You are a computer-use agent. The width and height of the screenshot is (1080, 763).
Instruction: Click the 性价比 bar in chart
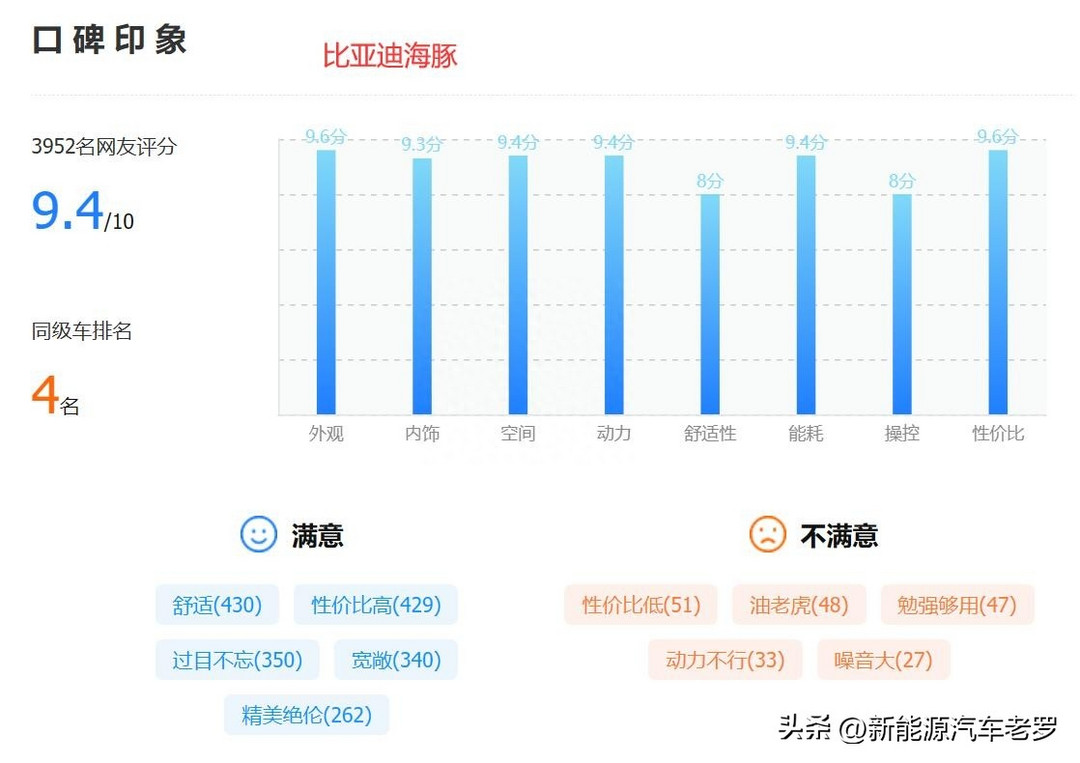click(998, 282)
